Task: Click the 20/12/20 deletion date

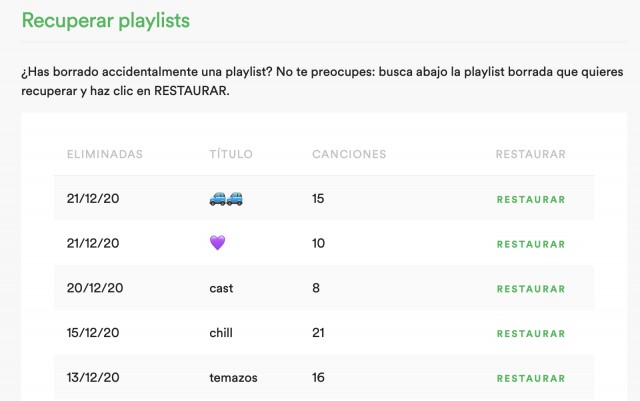Action: point(95,288)
